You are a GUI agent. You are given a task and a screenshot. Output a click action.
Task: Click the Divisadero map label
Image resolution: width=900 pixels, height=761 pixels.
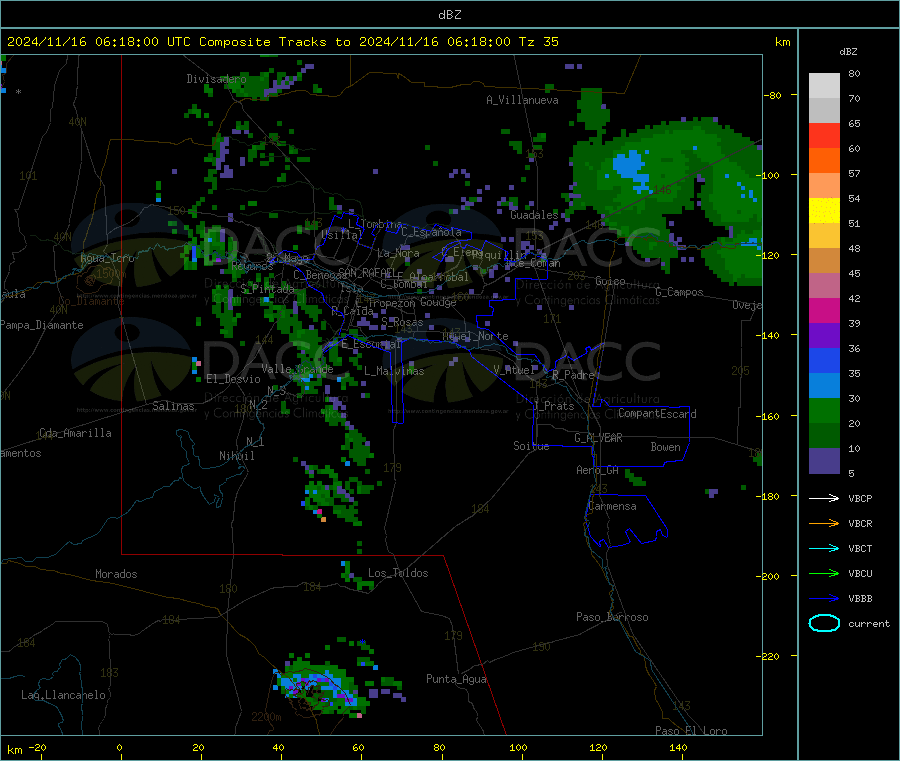coord(216,79)
